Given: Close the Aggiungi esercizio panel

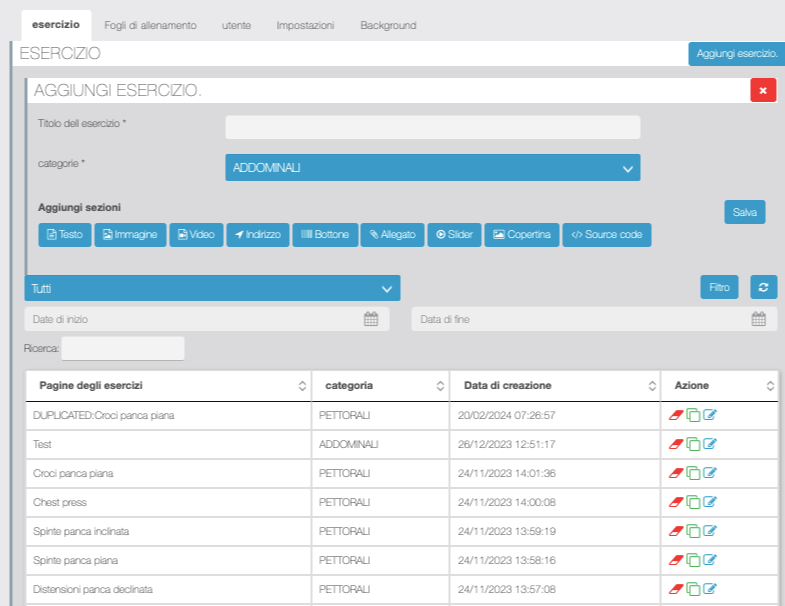Looking at the screenshot, I should pyautogui.click(x=763, y=91).
